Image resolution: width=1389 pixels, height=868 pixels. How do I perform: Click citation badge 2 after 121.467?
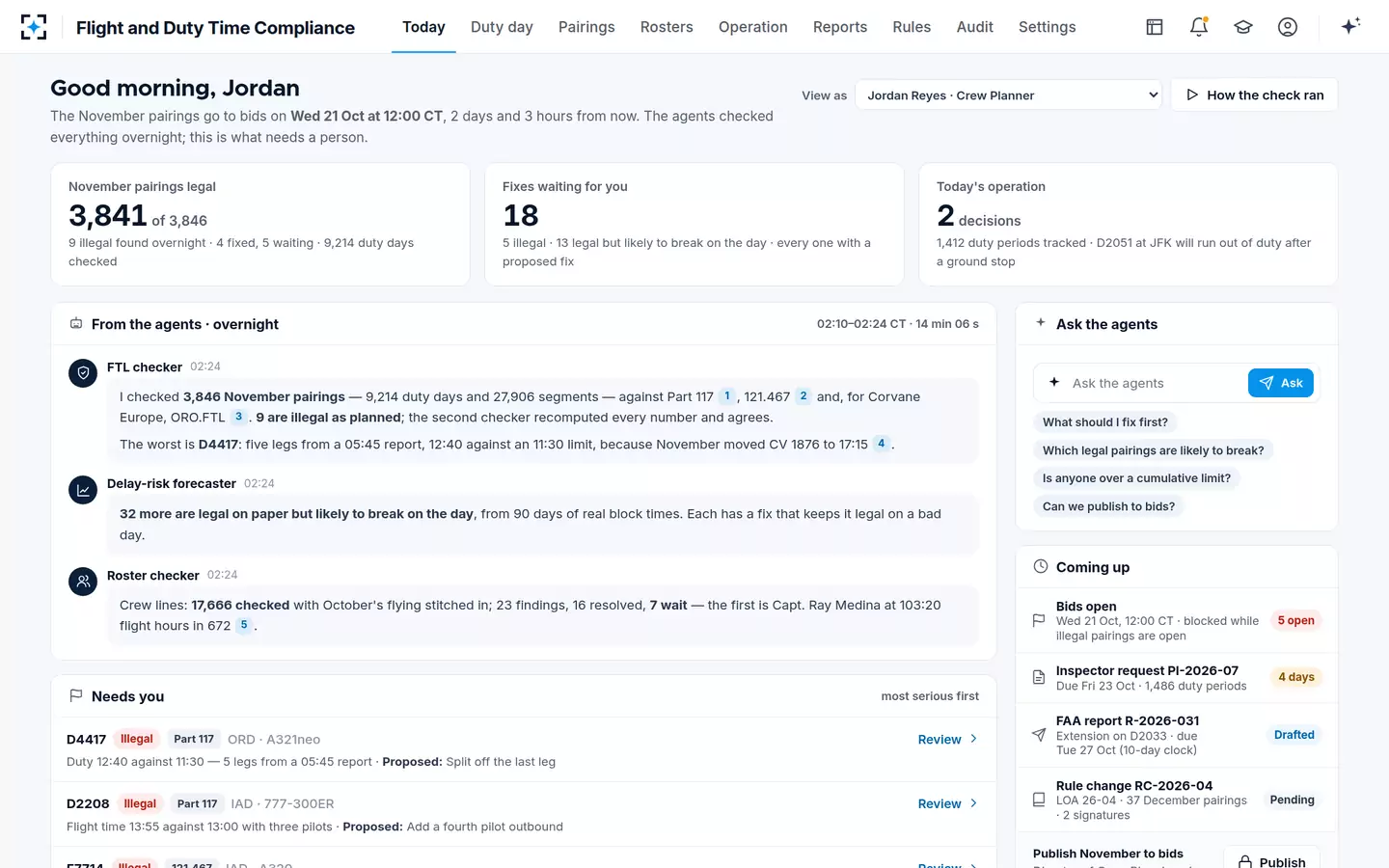[803, 395]
